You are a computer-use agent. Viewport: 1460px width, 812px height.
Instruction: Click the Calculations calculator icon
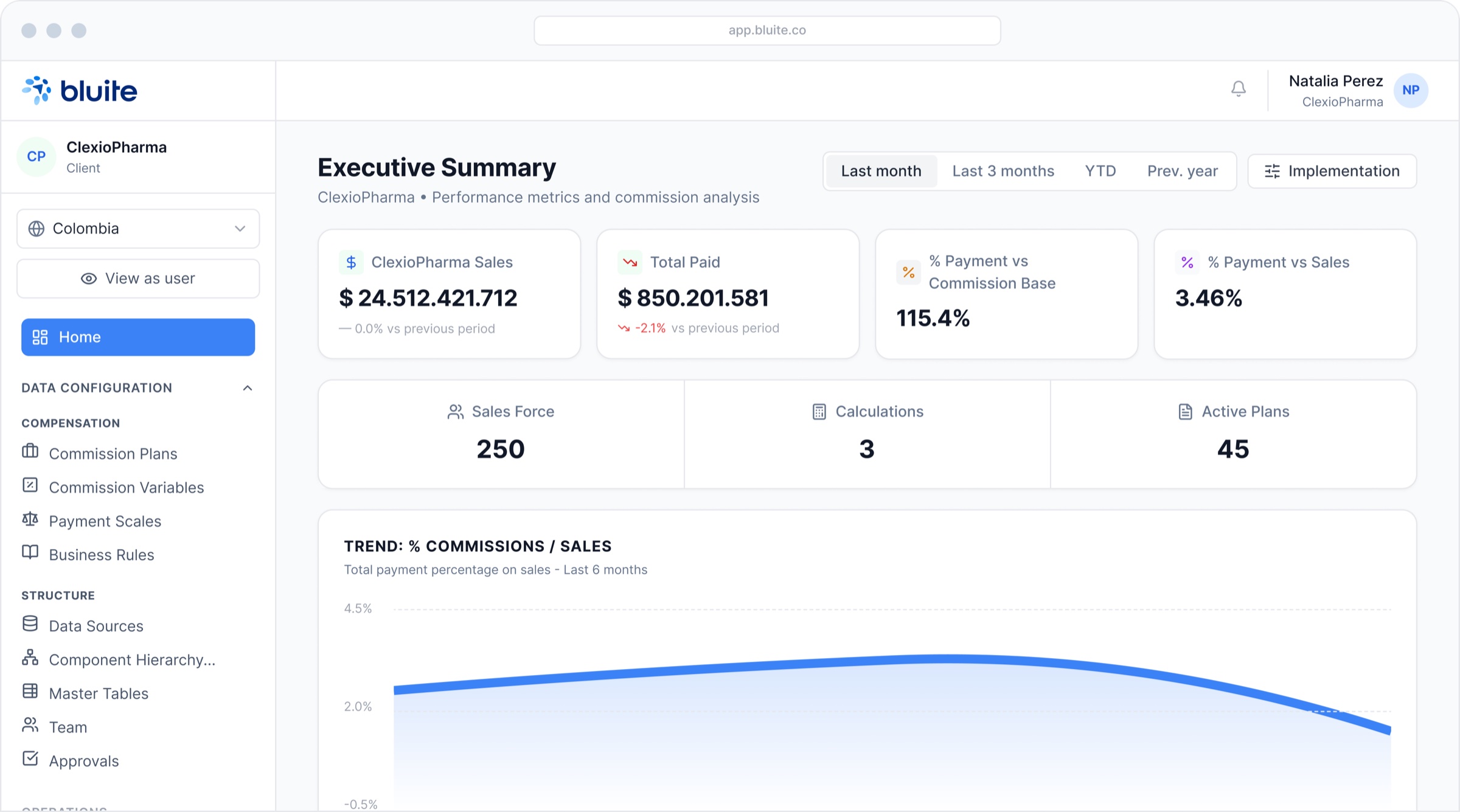pos(819,412)
